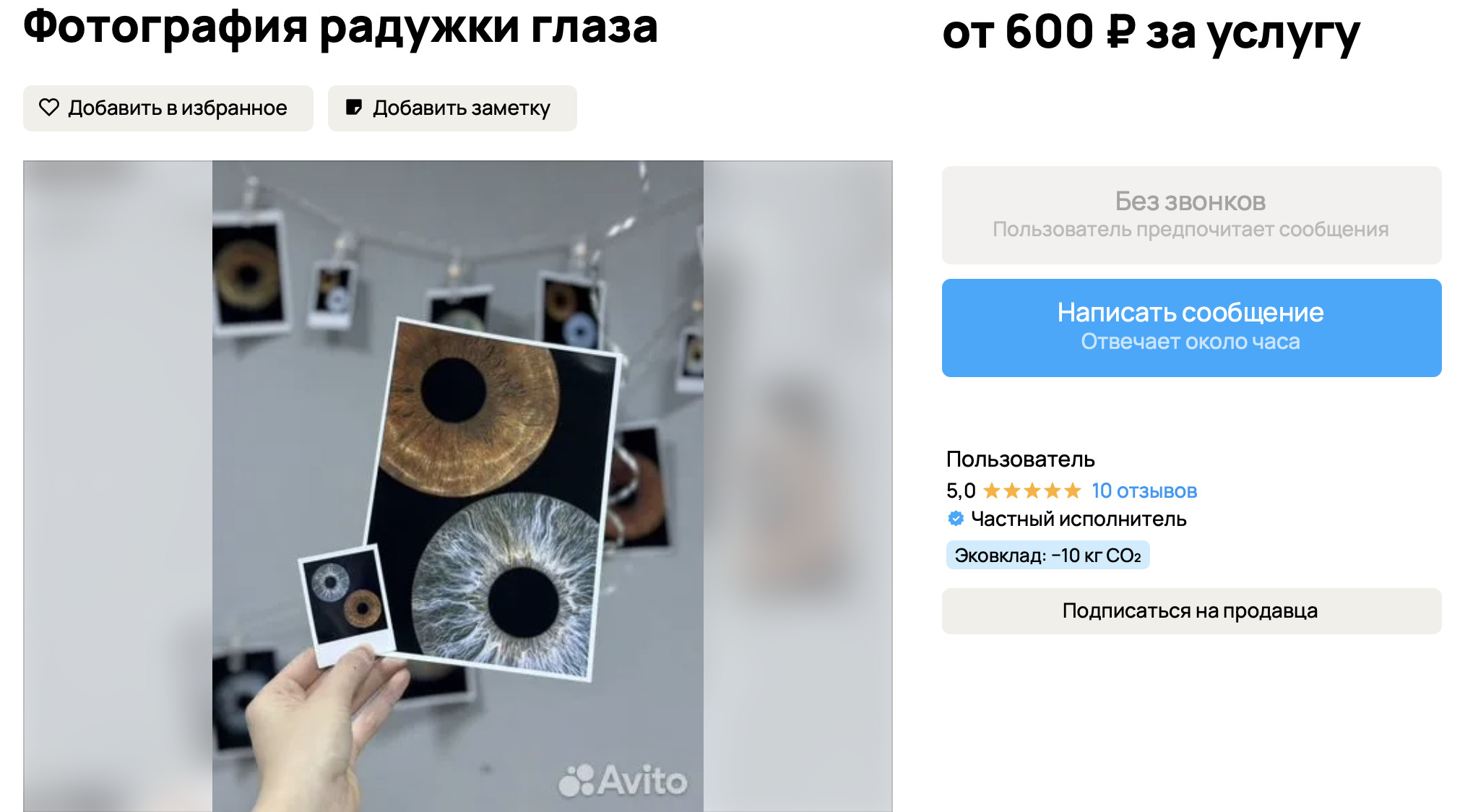Click the Без звонков disabled button
The height and width of the screenshot is (812, 1465).
pyautogui.click(x=1191, y=215)
